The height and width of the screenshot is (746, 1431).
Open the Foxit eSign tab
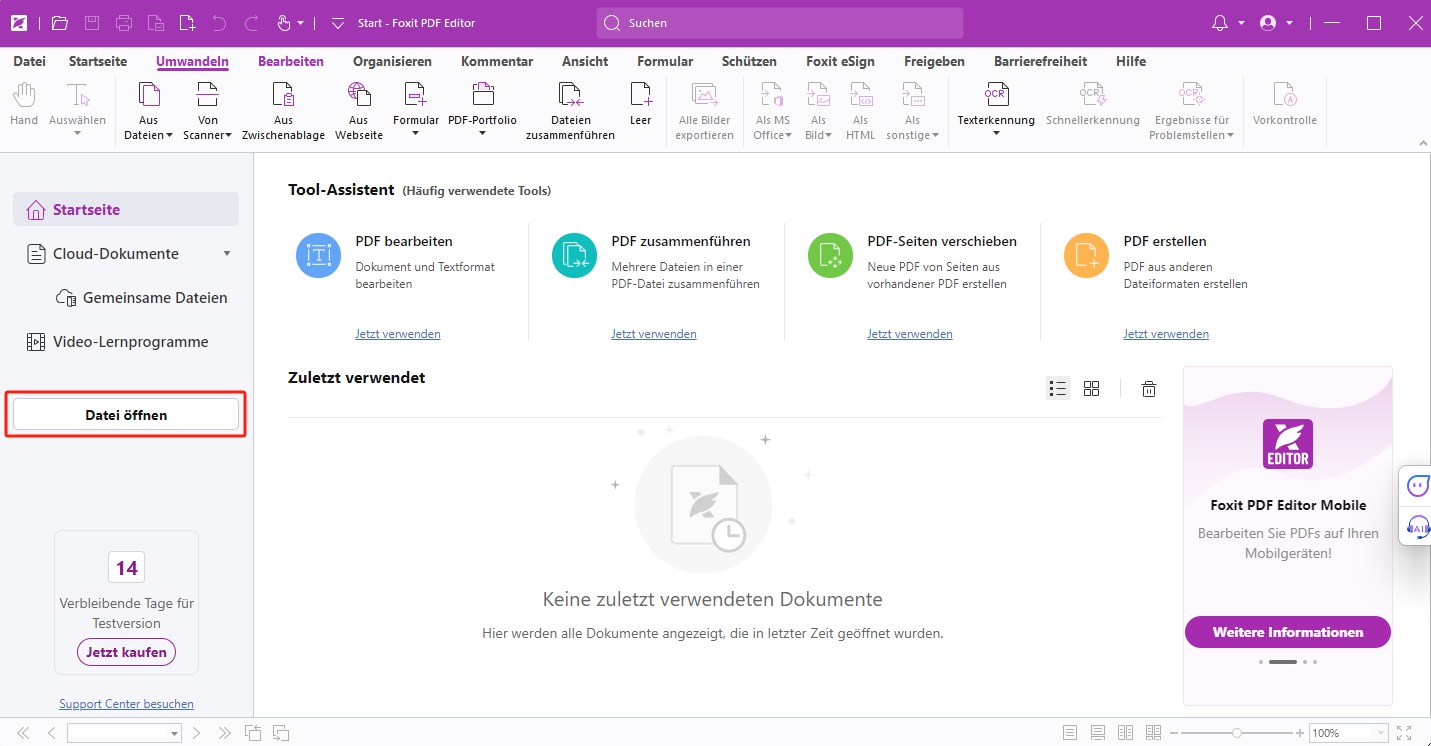[840, 61]
